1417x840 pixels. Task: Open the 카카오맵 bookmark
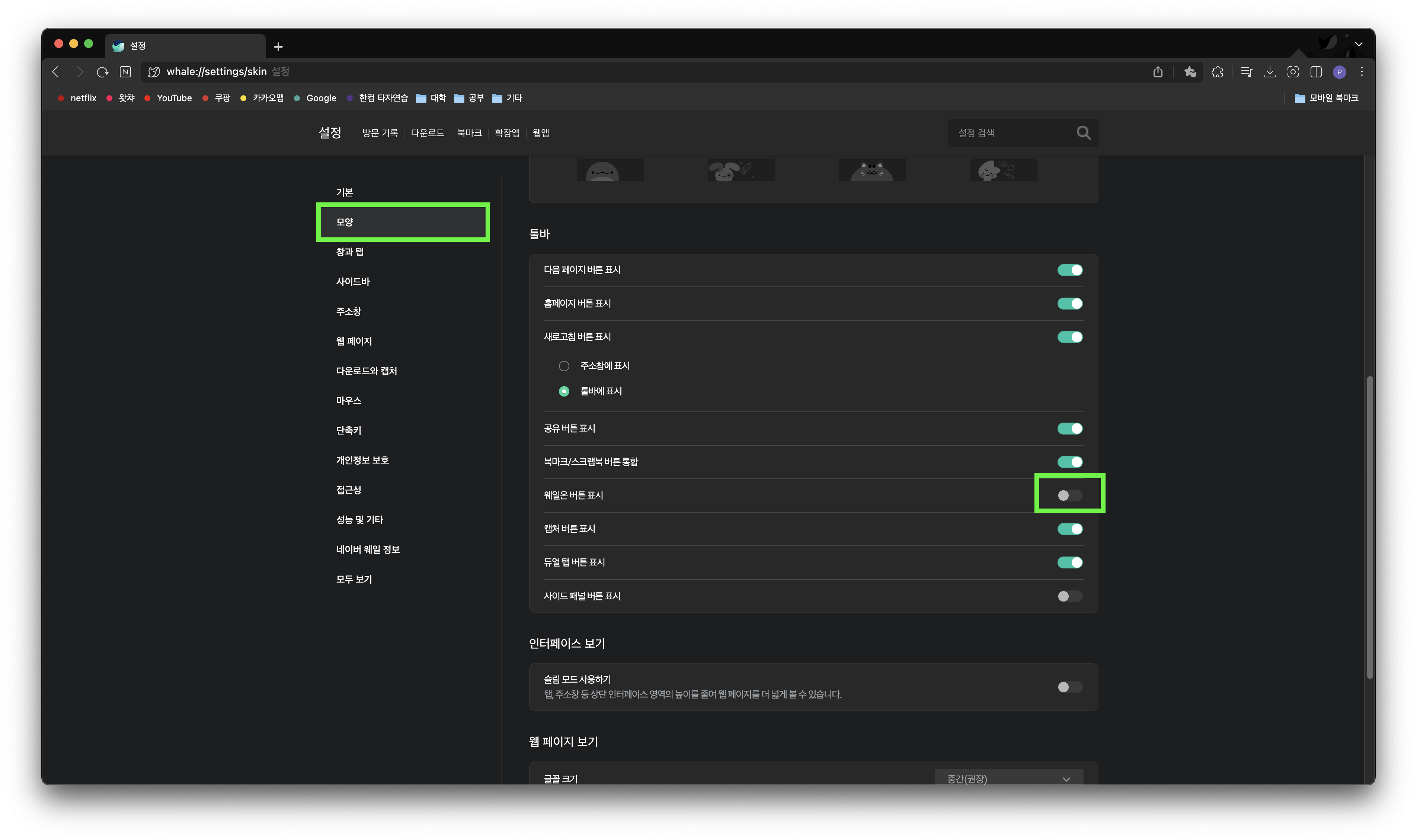[262, 98]
